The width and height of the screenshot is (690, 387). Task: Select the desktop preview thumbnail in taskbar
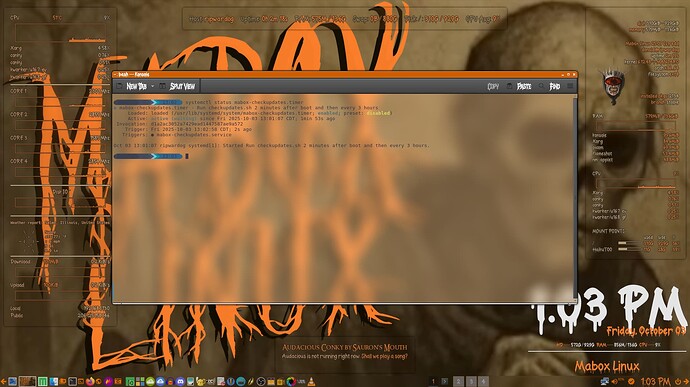click(27, 381)
